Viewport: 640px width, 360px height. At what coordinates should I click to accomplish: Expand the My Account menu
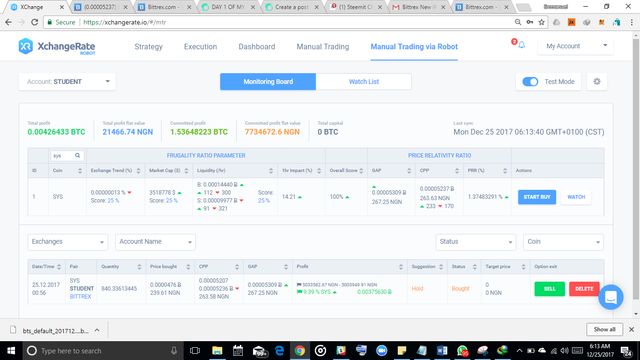(x=576, y=46)
